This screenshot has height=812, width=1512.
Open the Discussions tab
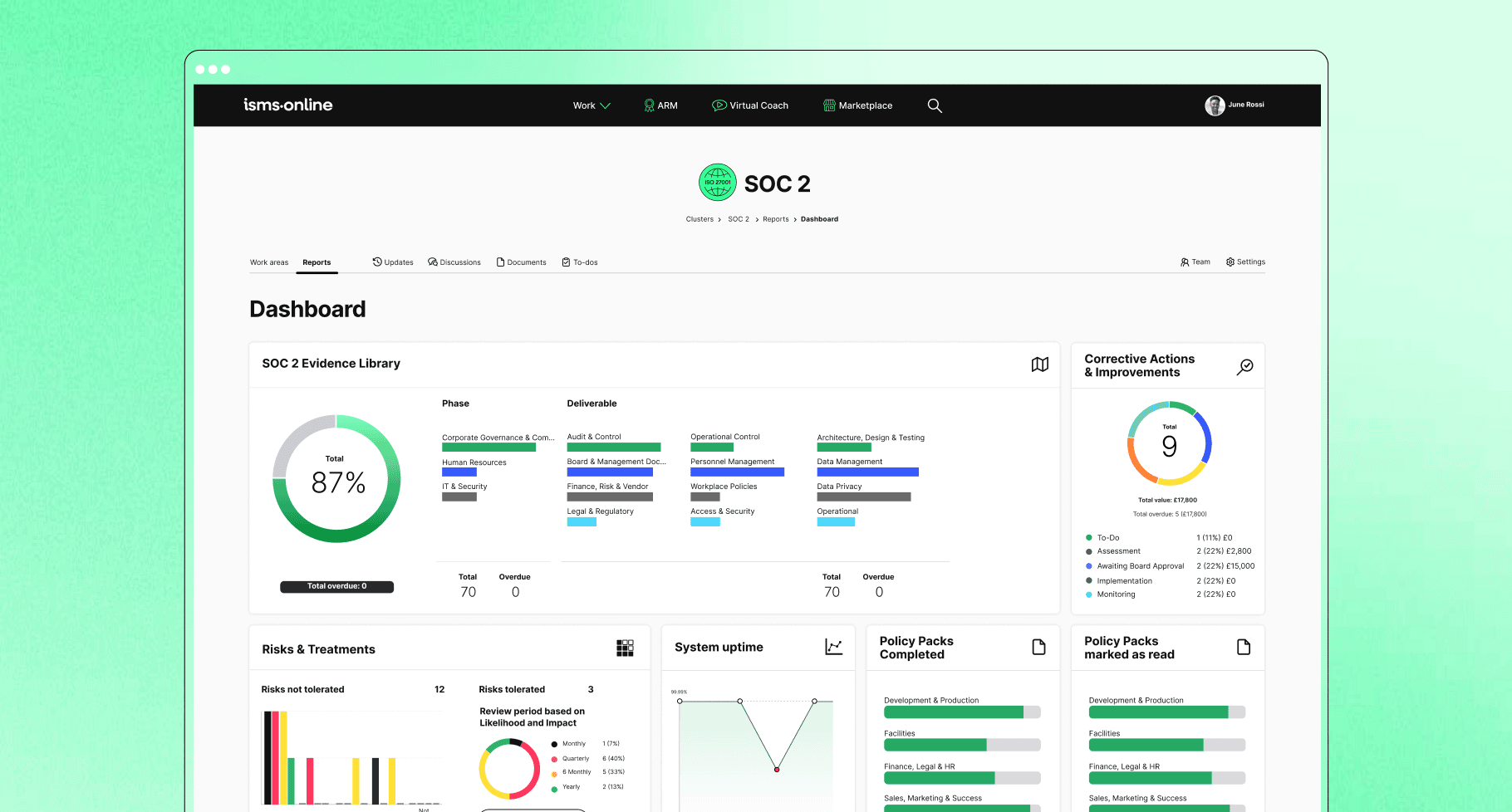[454, 262]
